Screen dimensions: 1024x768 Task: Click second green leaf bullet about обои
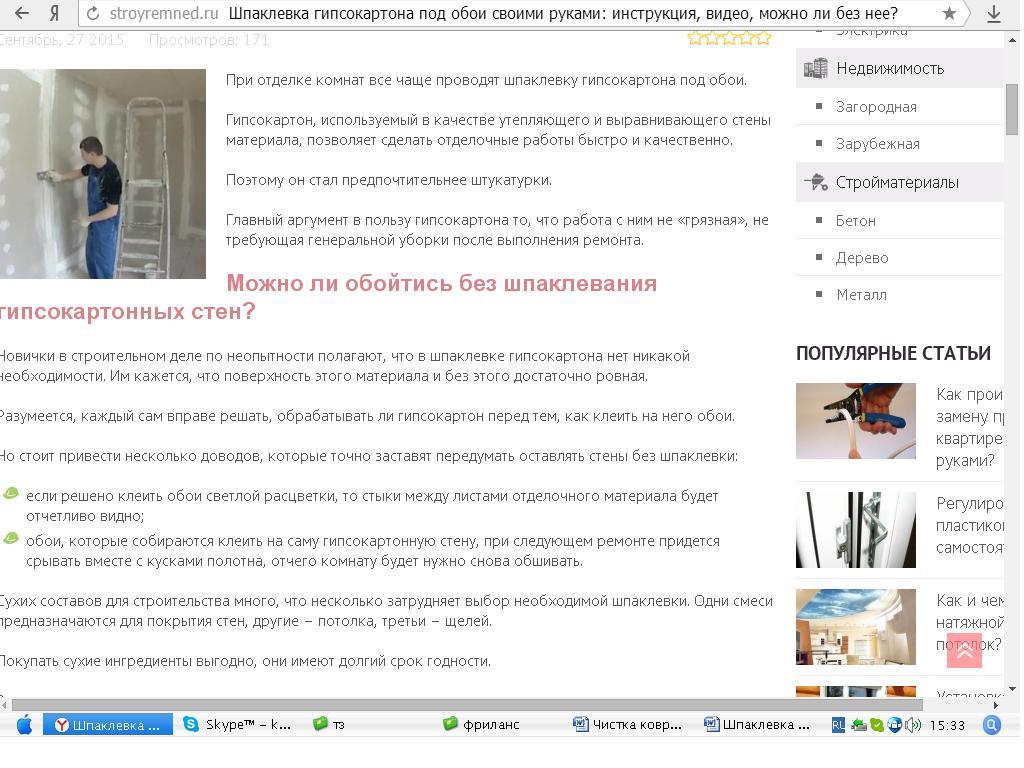click(x=10, y=538)
